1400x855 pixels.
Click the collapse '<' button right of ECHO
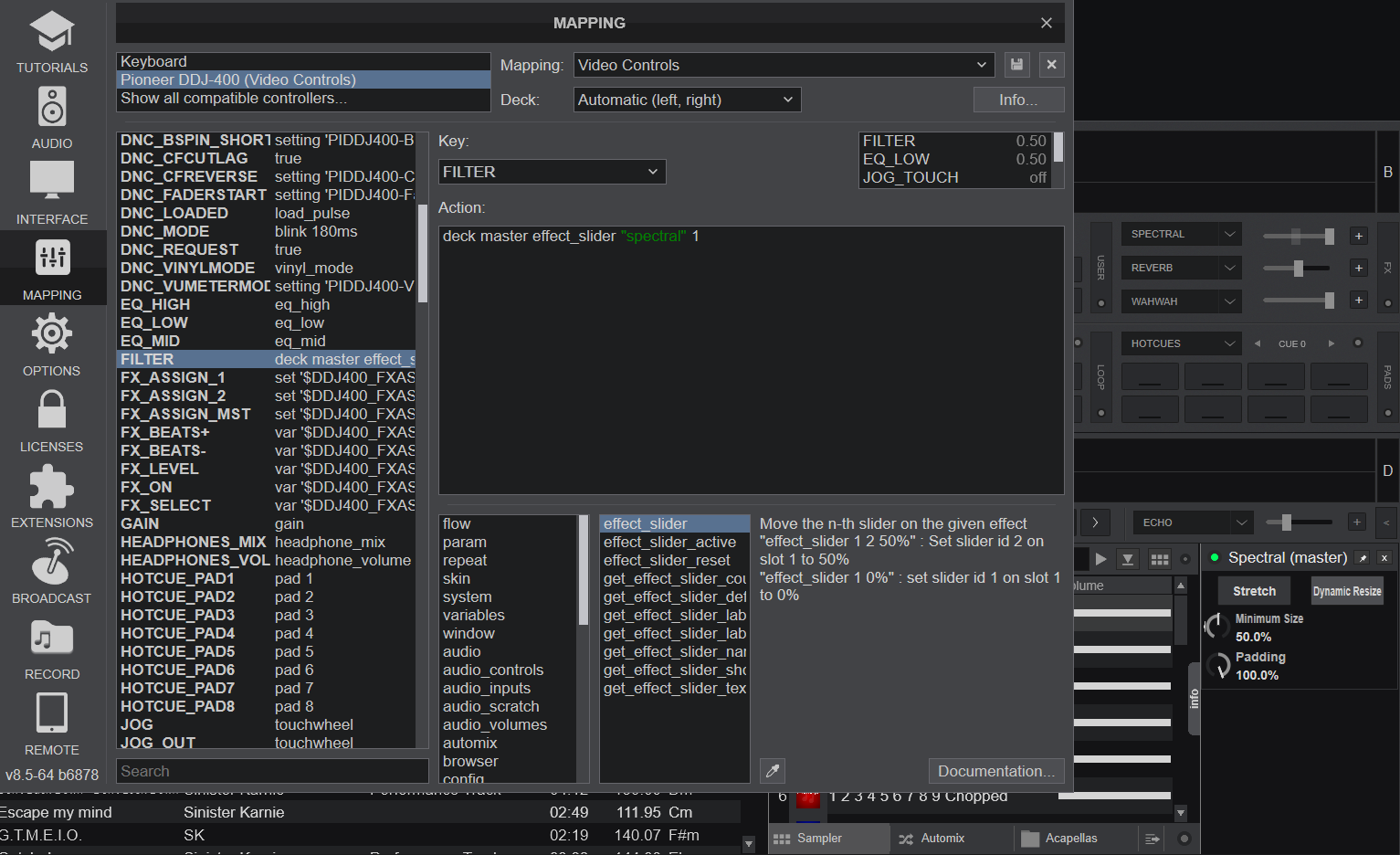[1386, 522]
